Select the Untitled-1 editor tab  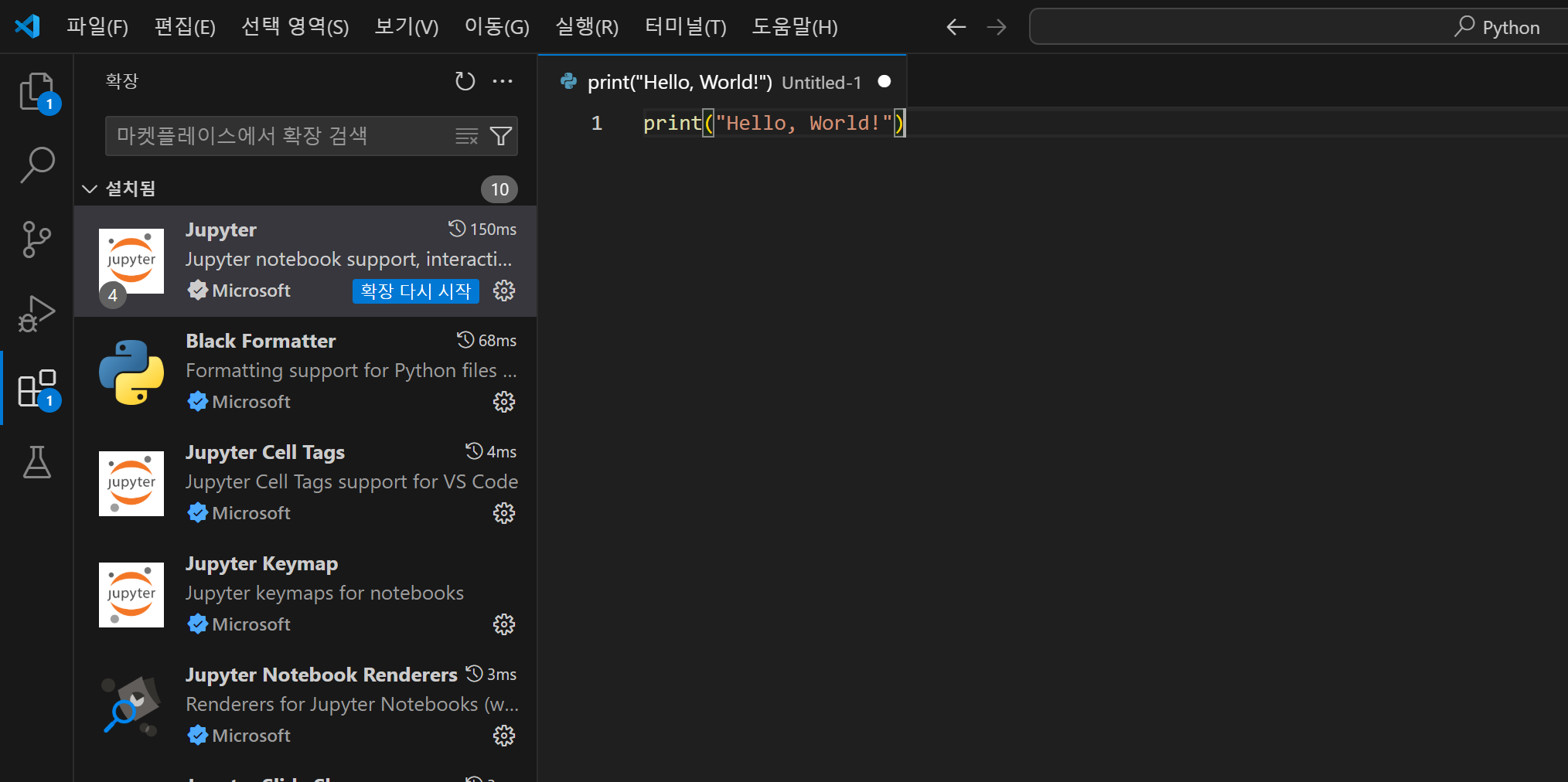click(x=722, y=82)
